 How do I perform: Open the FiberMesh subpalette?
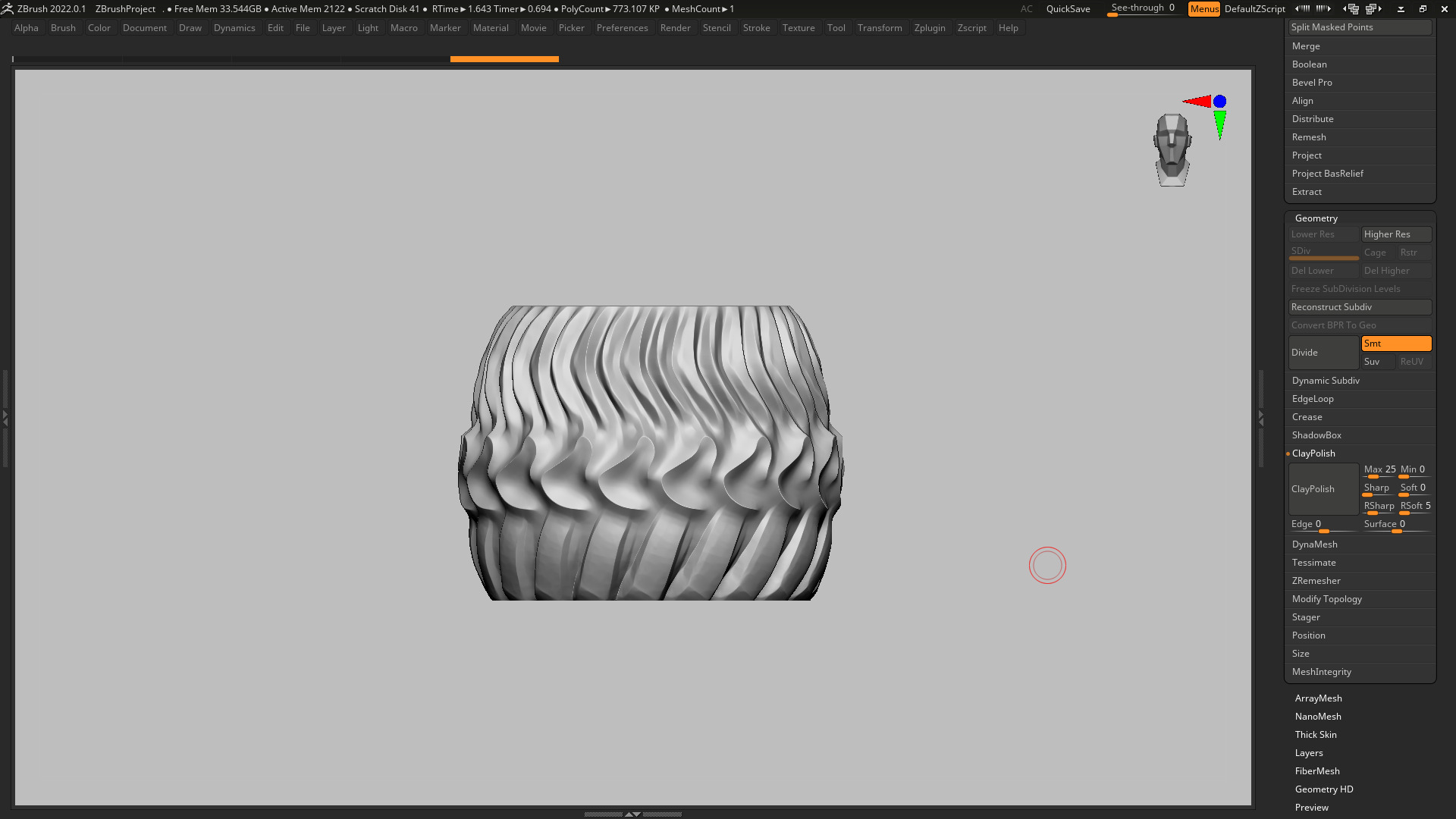pos(1317,771)
